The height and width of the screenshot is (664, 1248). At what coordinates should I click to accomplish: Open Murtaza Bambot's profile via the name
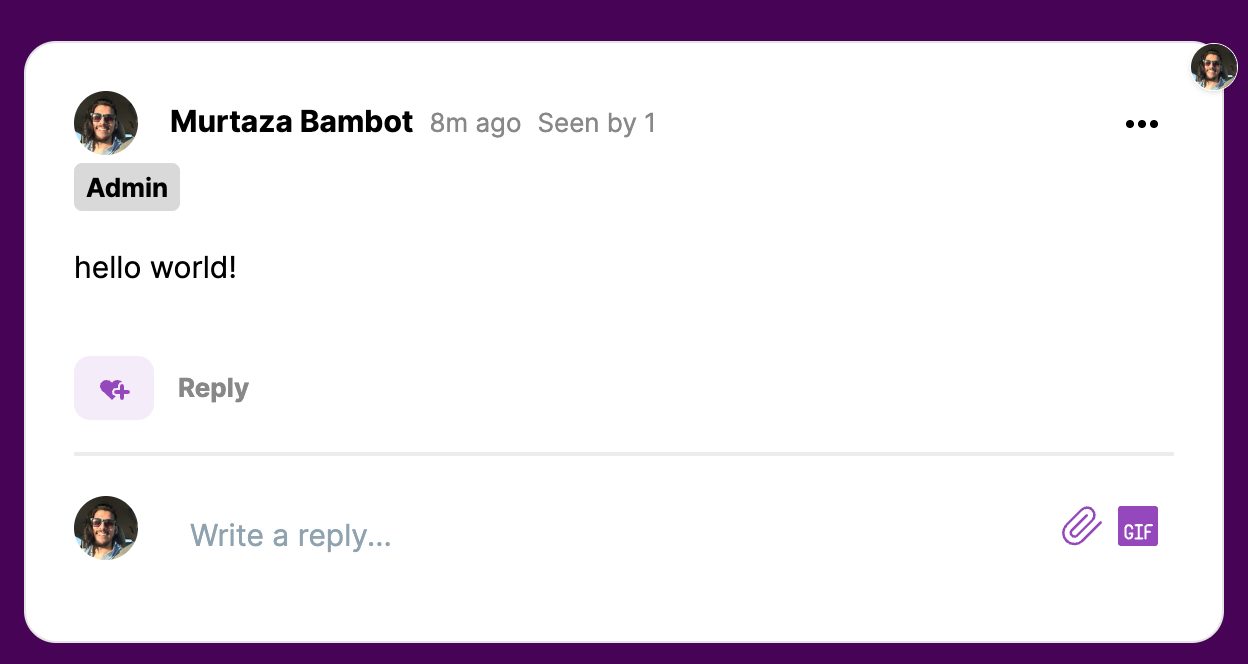pos(291,122)
